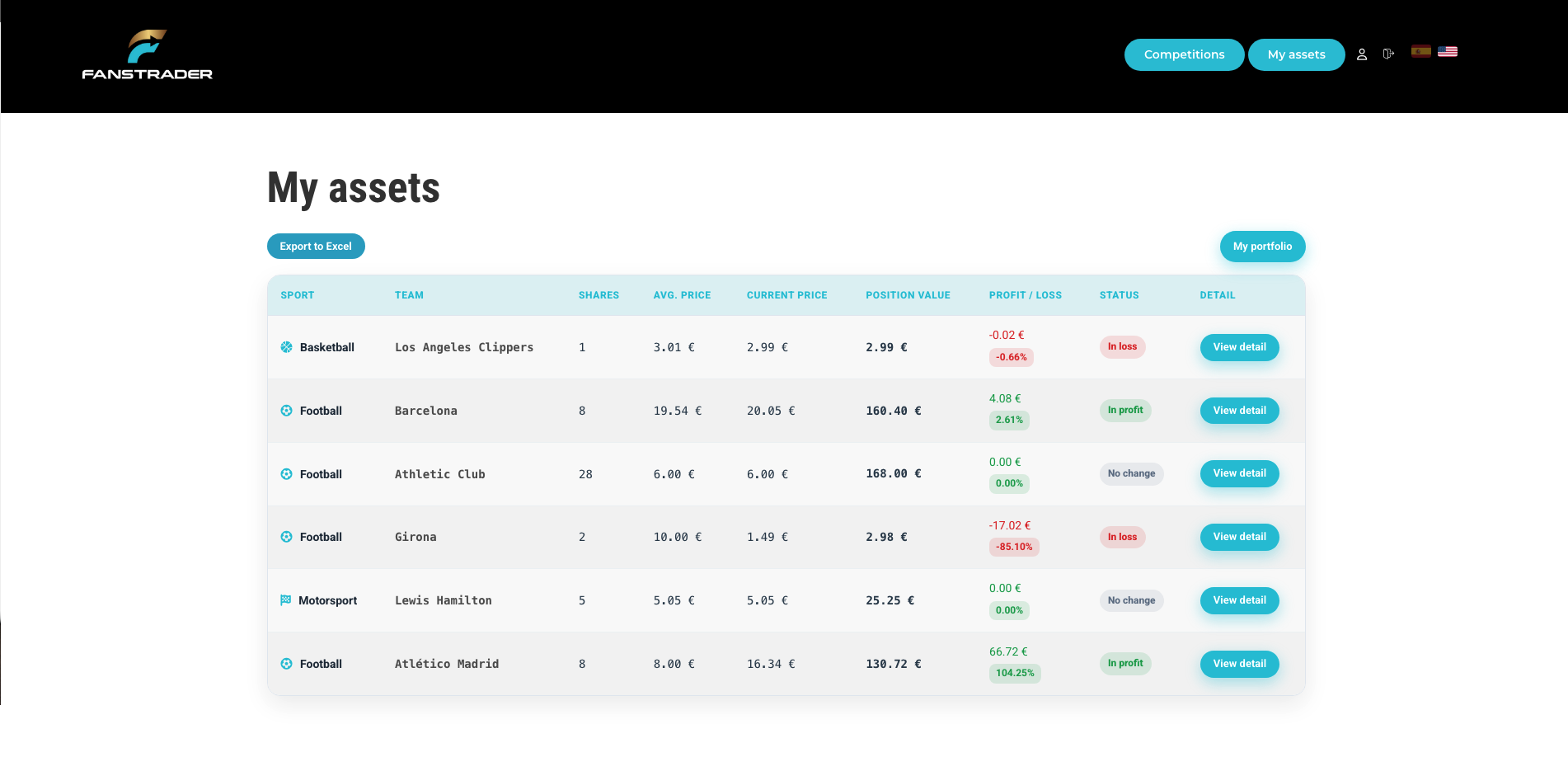Click the My assets page heading
This screenshot has height=757, width=1568.
[354, 189]
